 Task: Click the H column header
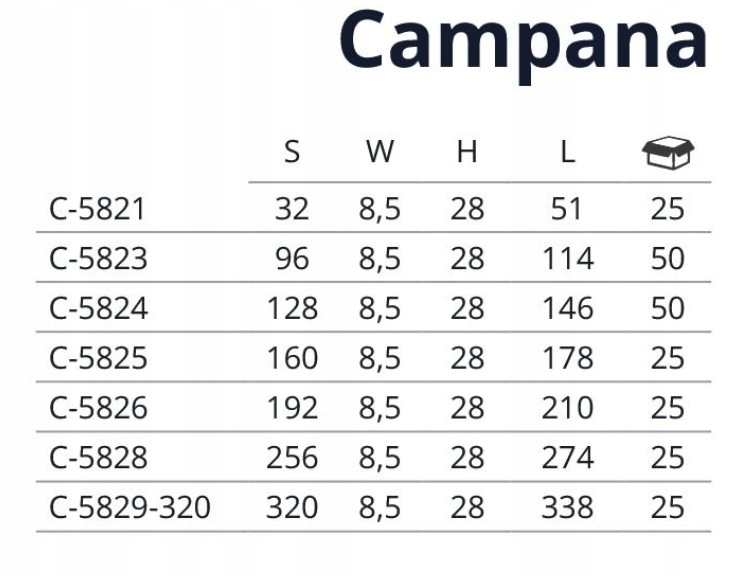(467, 152)
